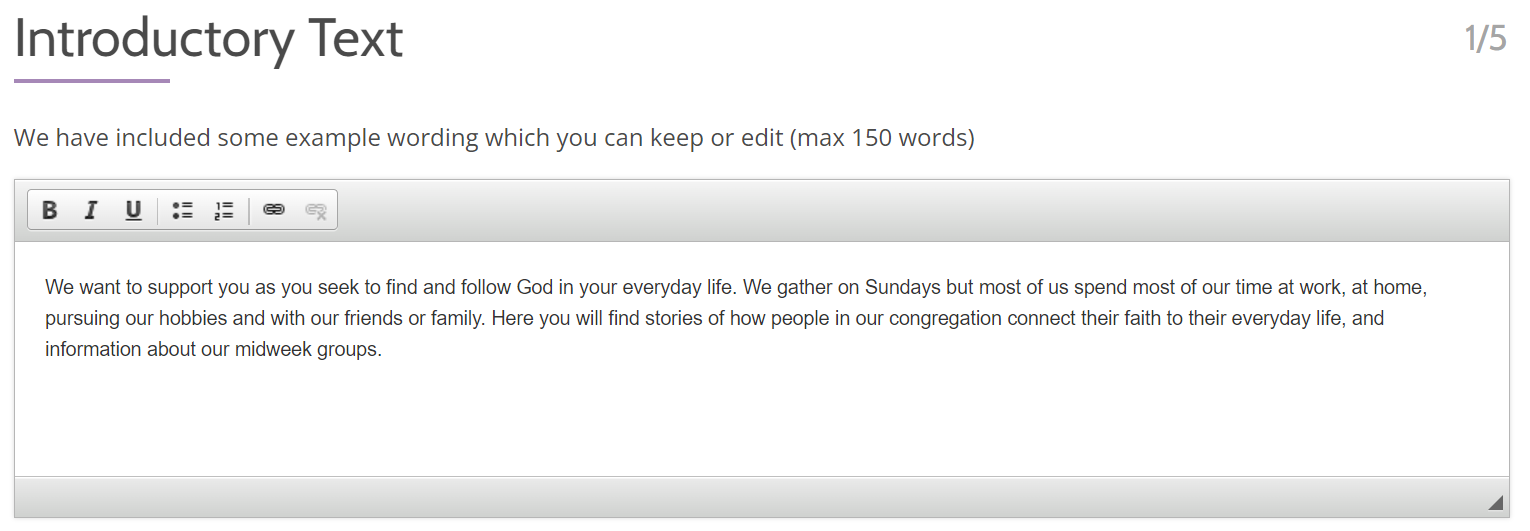Toggle Italic formatting in the editor toolbar
The height and width of the screenshot is (531, 1530).
click(x=91, y=210)
